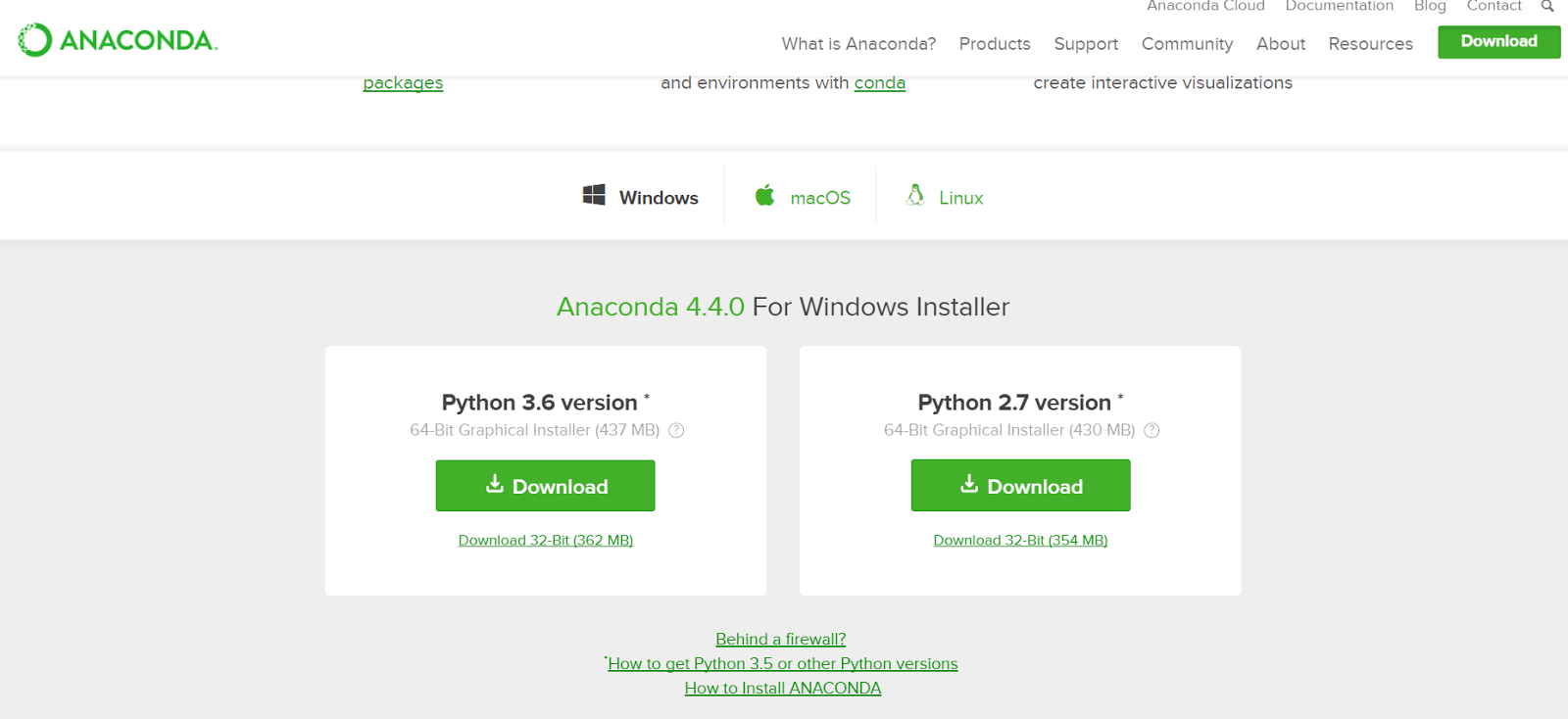1568x719 pixels.
Task: Open the Community menu
Action: (x=1187, y=44)
